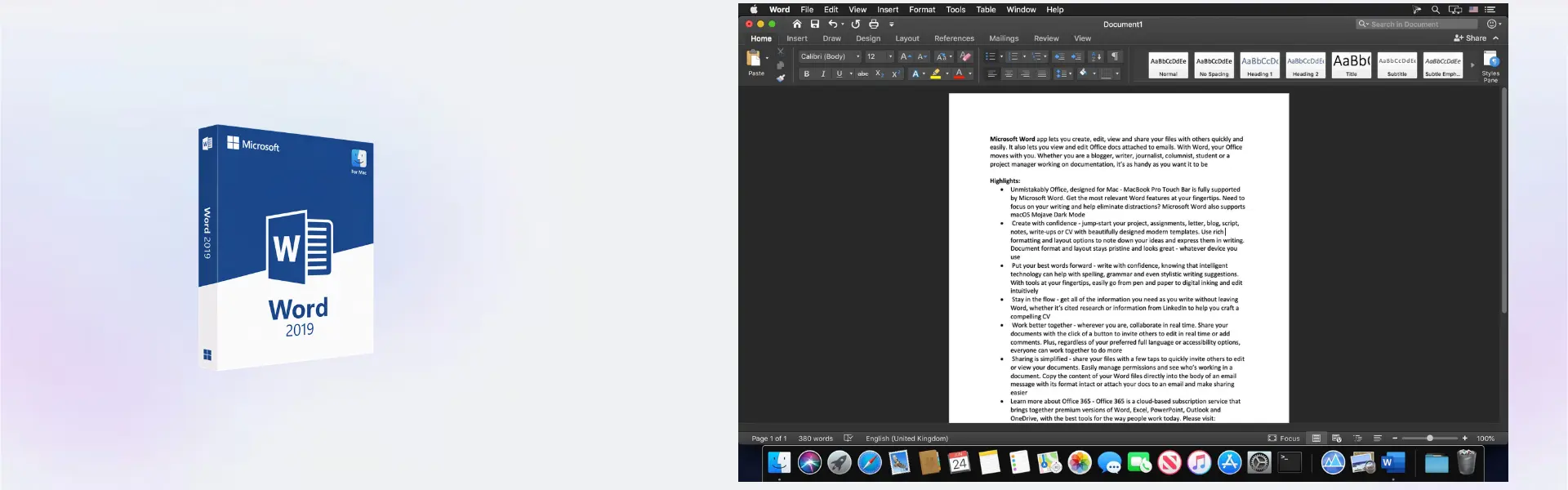The height and width of the screenshot is (490, 1568).
Task: Click the spelling proofing icon in status bar
Action: [849, 439]
